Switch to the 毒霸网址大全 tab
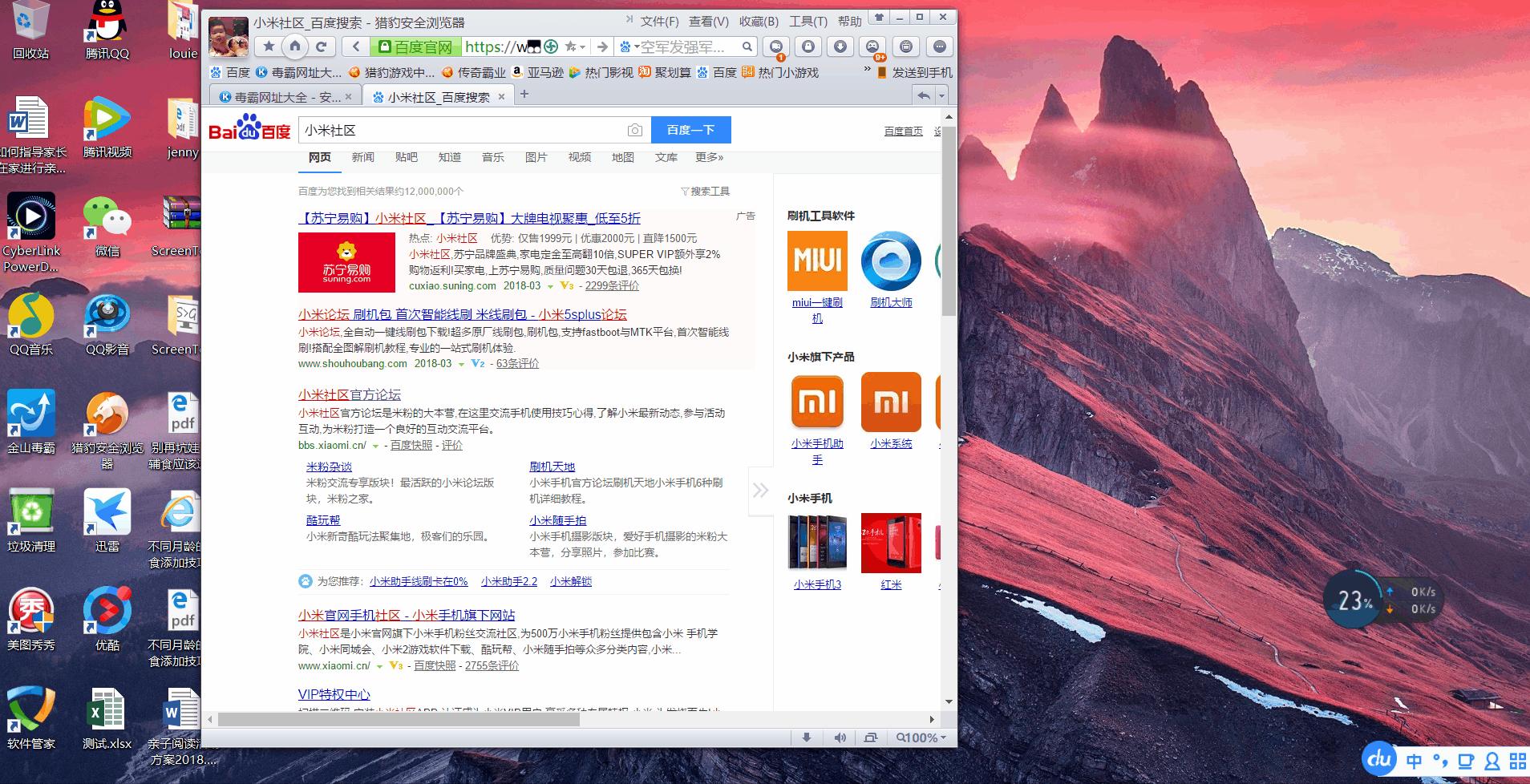 [x=287, y=96]
